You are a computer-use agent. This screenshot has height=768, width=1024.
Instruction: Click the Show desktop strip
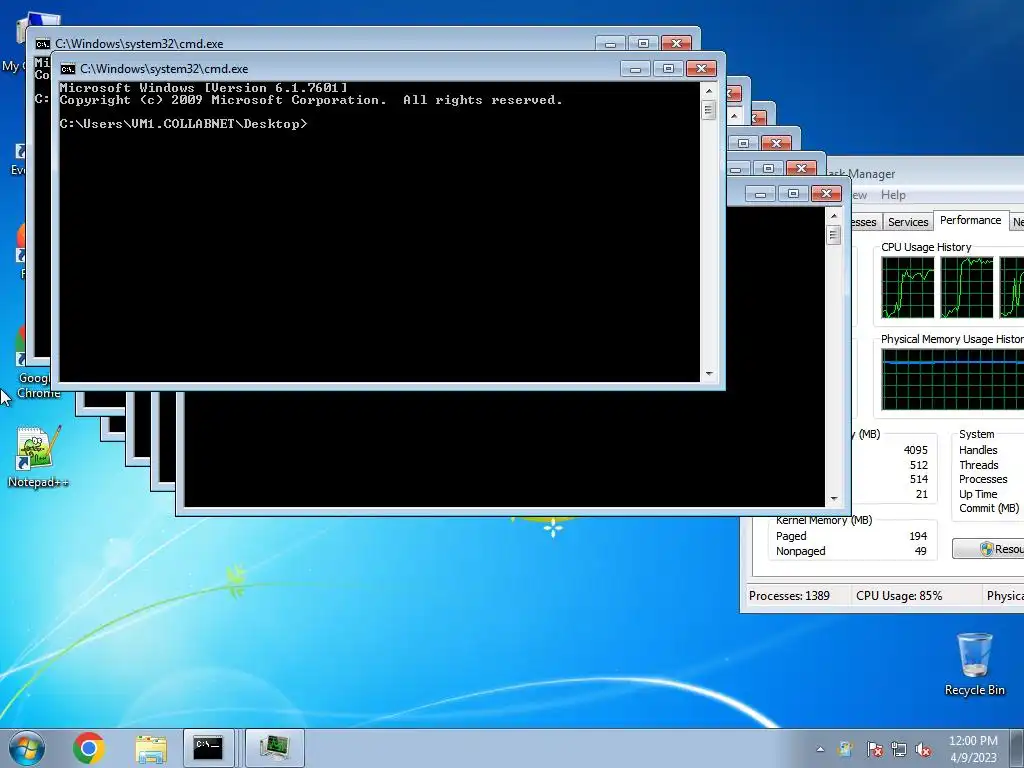[1019, 748]
